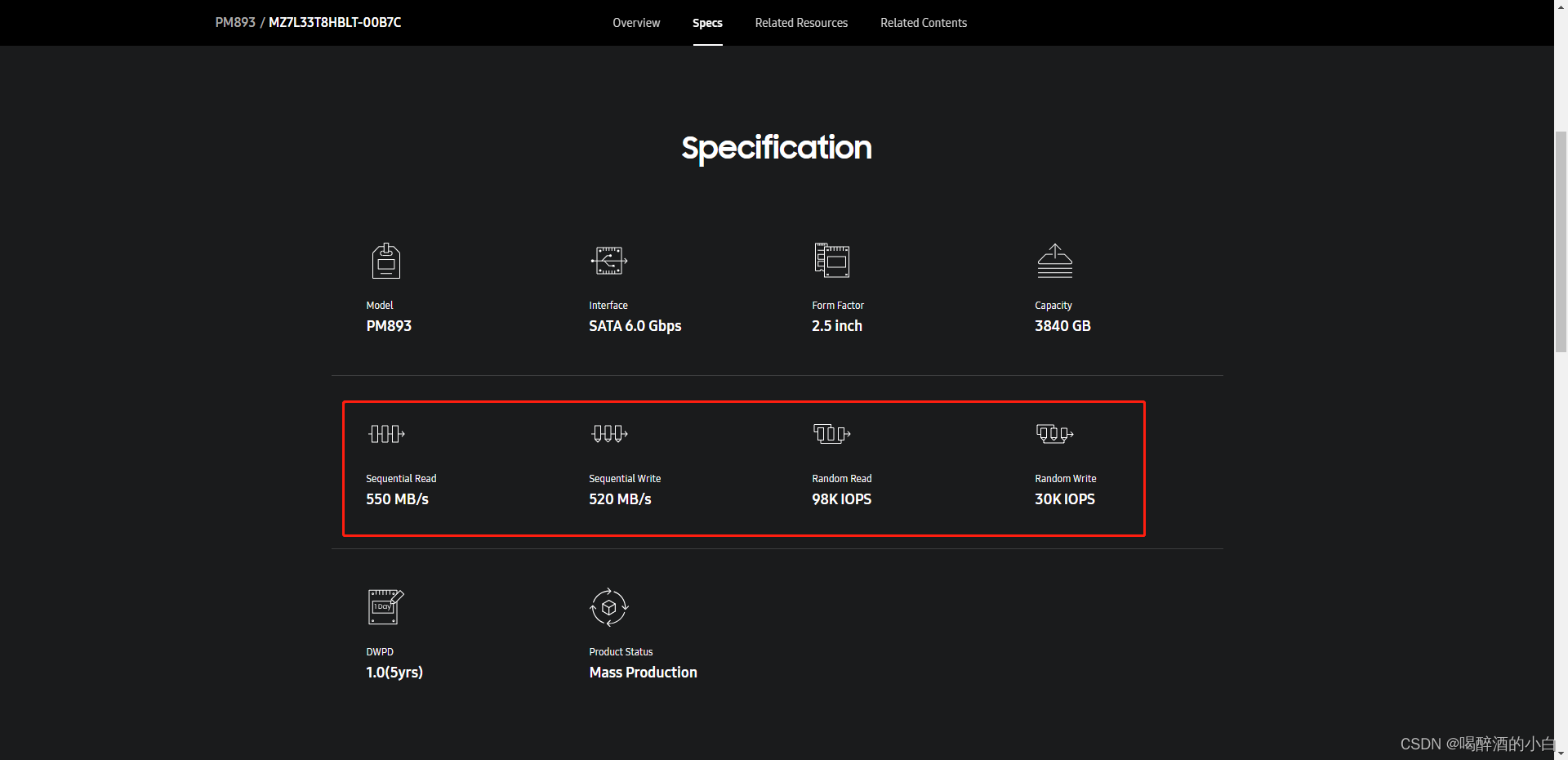This screenshot has width=1568, height=760.
Task: Click the Capacity stack icon
Action: [x=1055, y=261]
